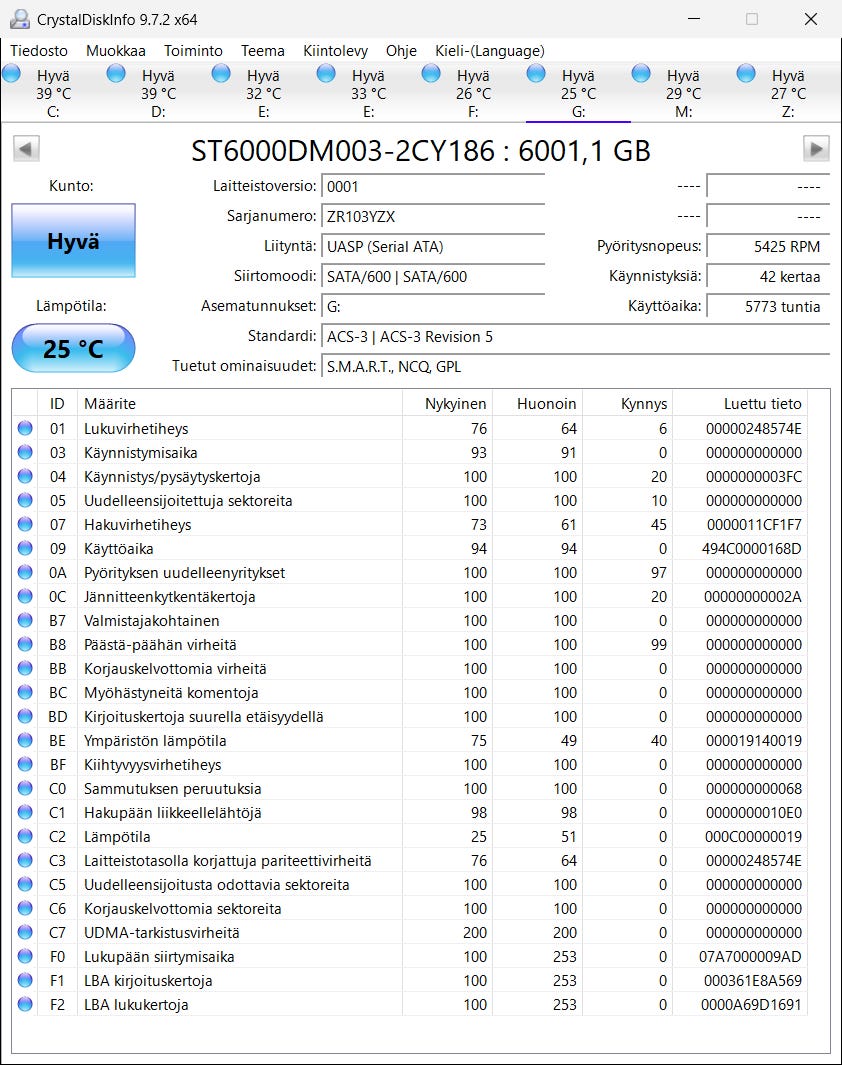Click the Käynnistyksiä value 42 kertaa
Screen dimensions: 842x1065
768,276
